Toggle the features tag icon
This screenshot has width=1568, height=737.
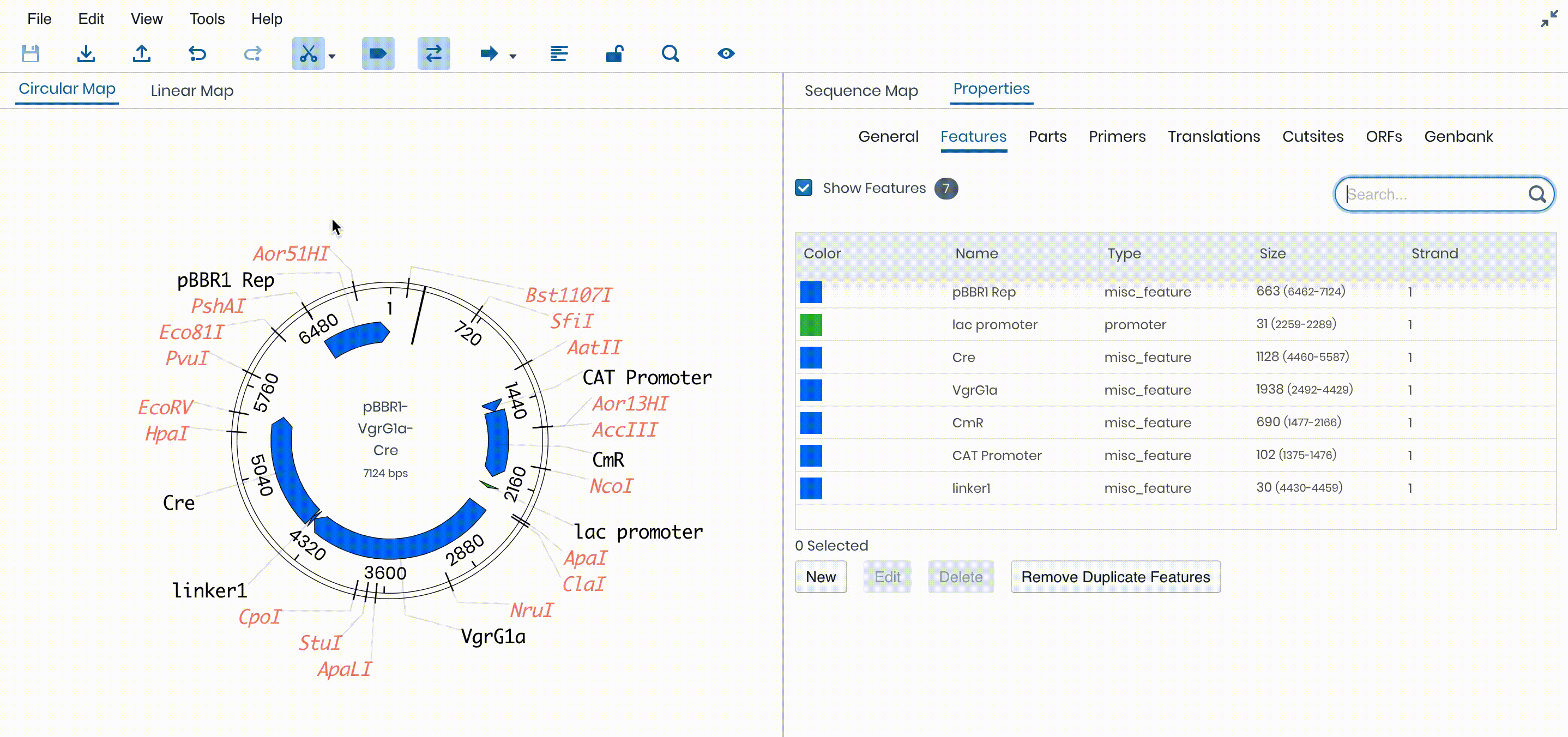[x=377, y=53]
